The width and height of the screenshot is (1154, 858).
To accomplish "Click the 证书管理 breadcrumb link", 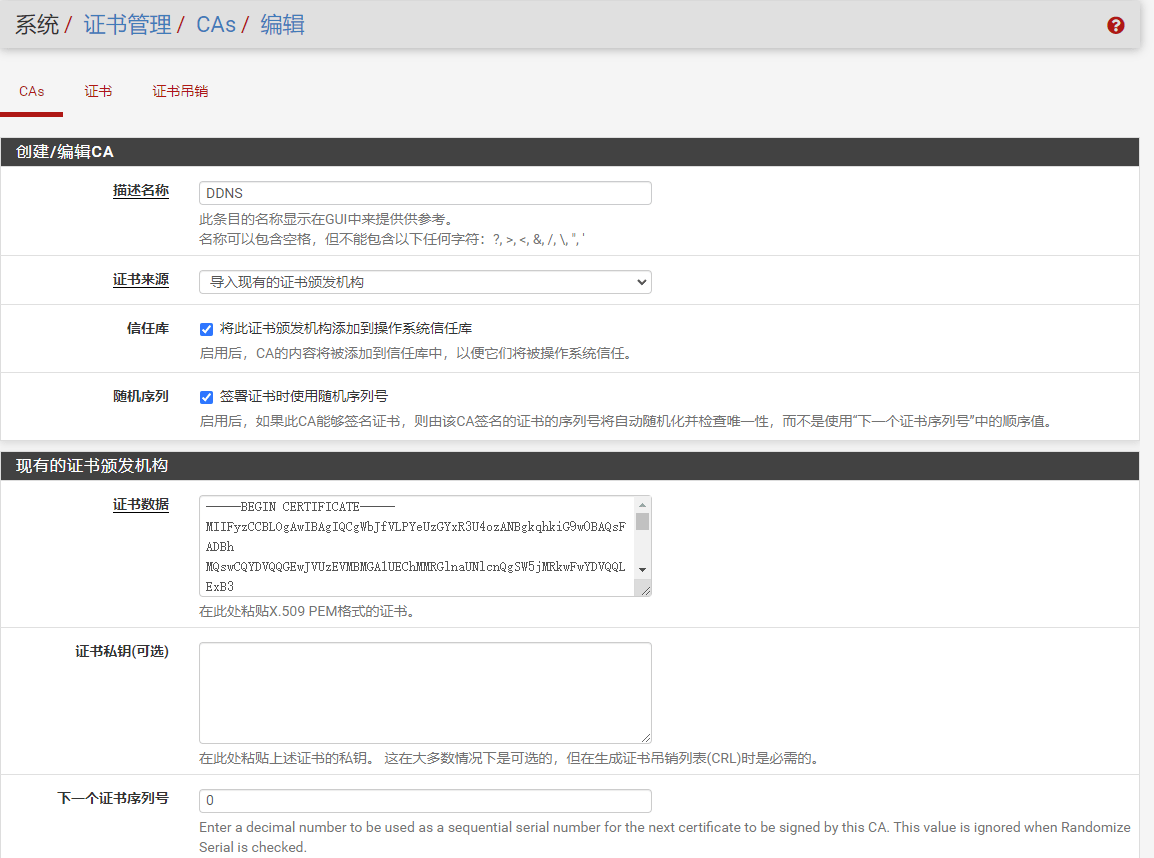I will tap(127, 25).
